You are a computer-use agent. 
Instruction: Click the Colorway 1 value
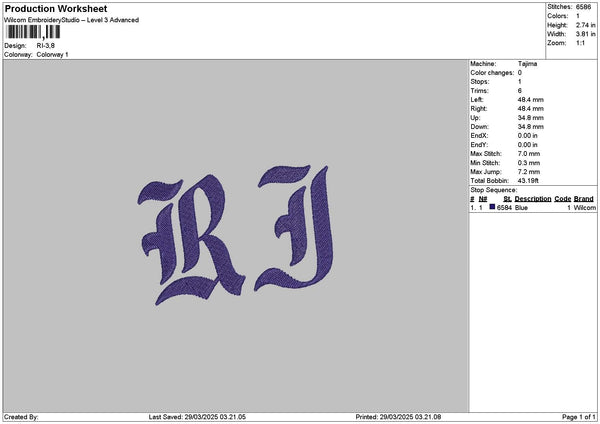point(52,54)
